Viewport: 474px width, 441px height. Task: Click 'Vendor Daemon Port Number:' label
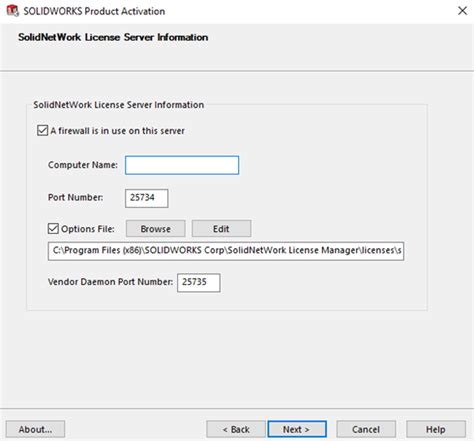click(110, 282)
